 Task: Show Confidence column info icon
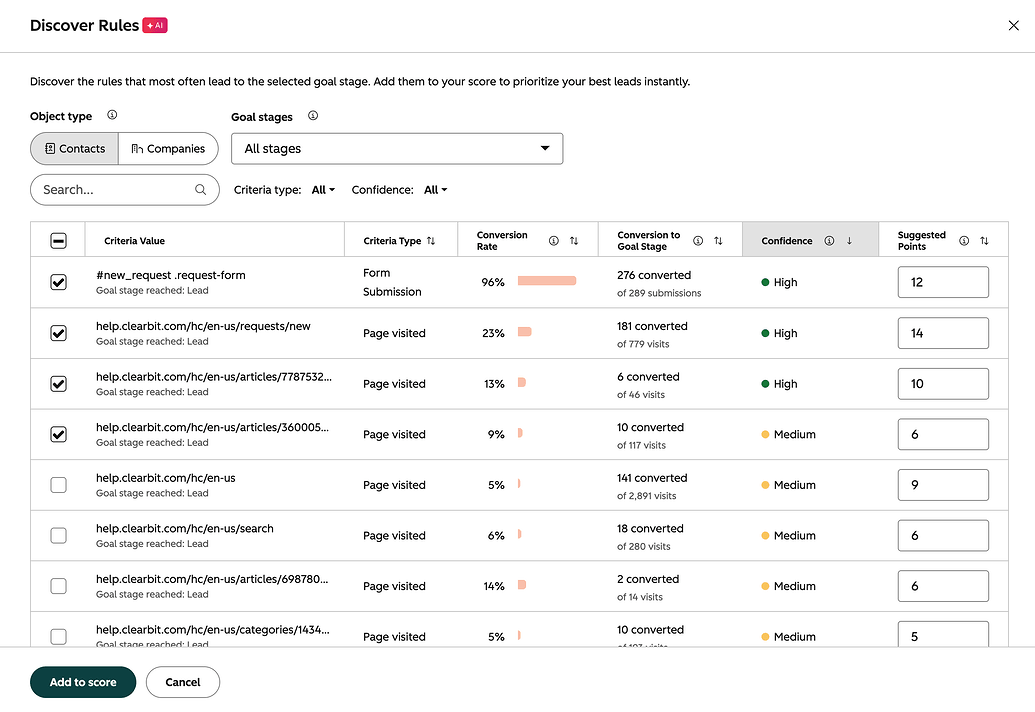tap(829, 241)
